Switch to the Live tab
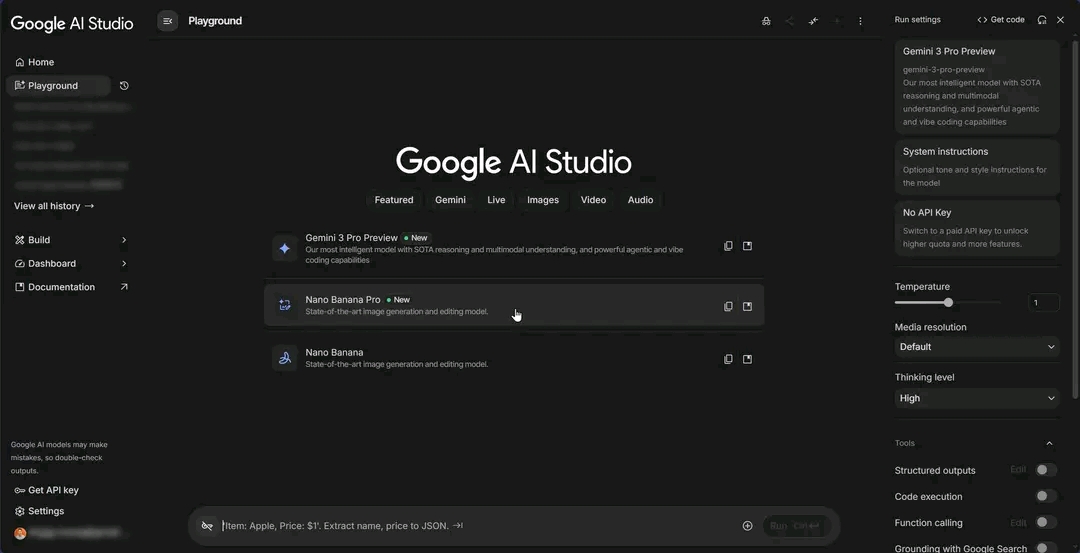The width and height of the screenshot is (1080, 553). point(496,200)
